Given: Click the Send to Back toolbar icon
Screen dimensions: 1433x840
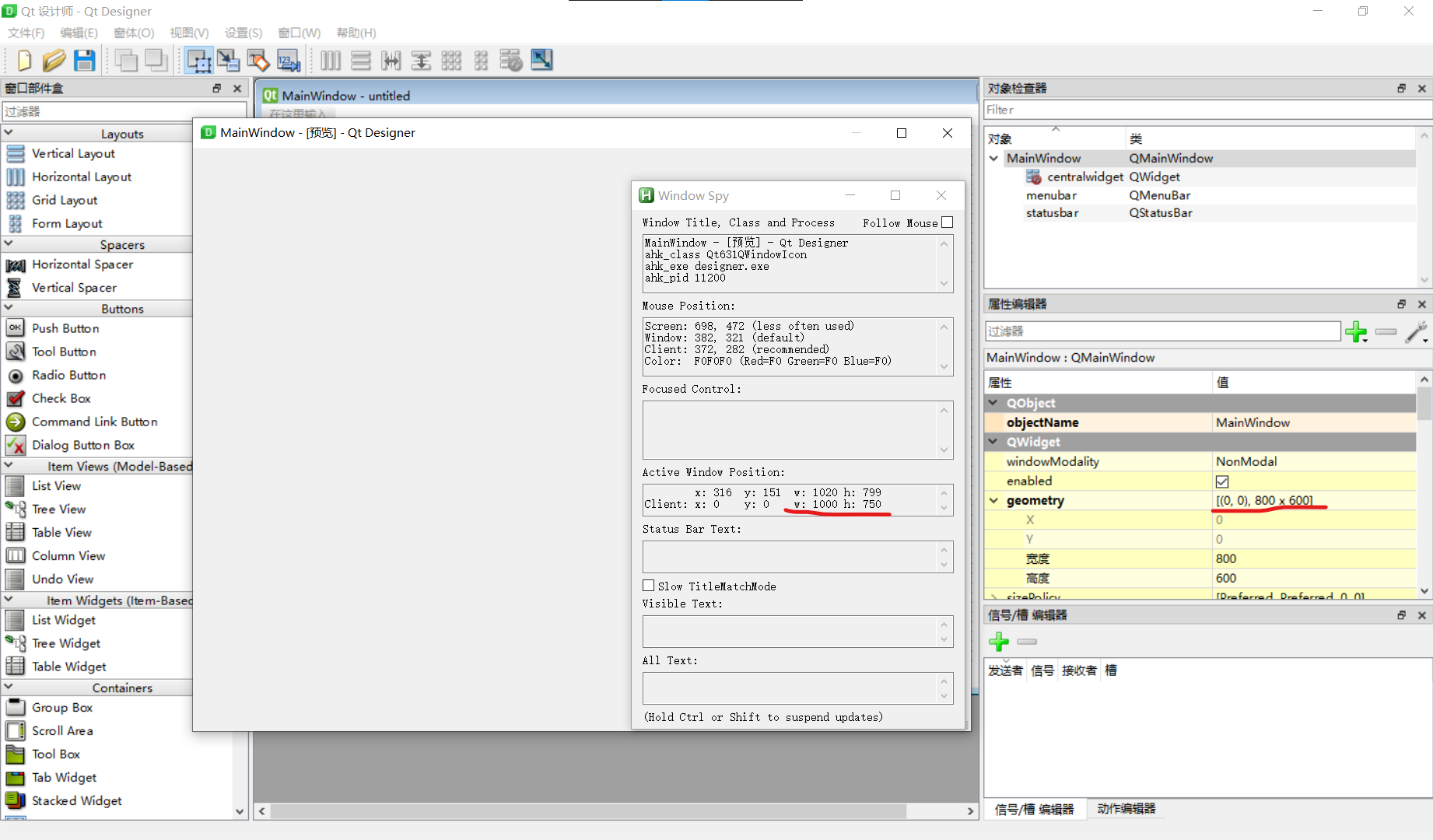Looking at the screenshot, I should [126, 60].
